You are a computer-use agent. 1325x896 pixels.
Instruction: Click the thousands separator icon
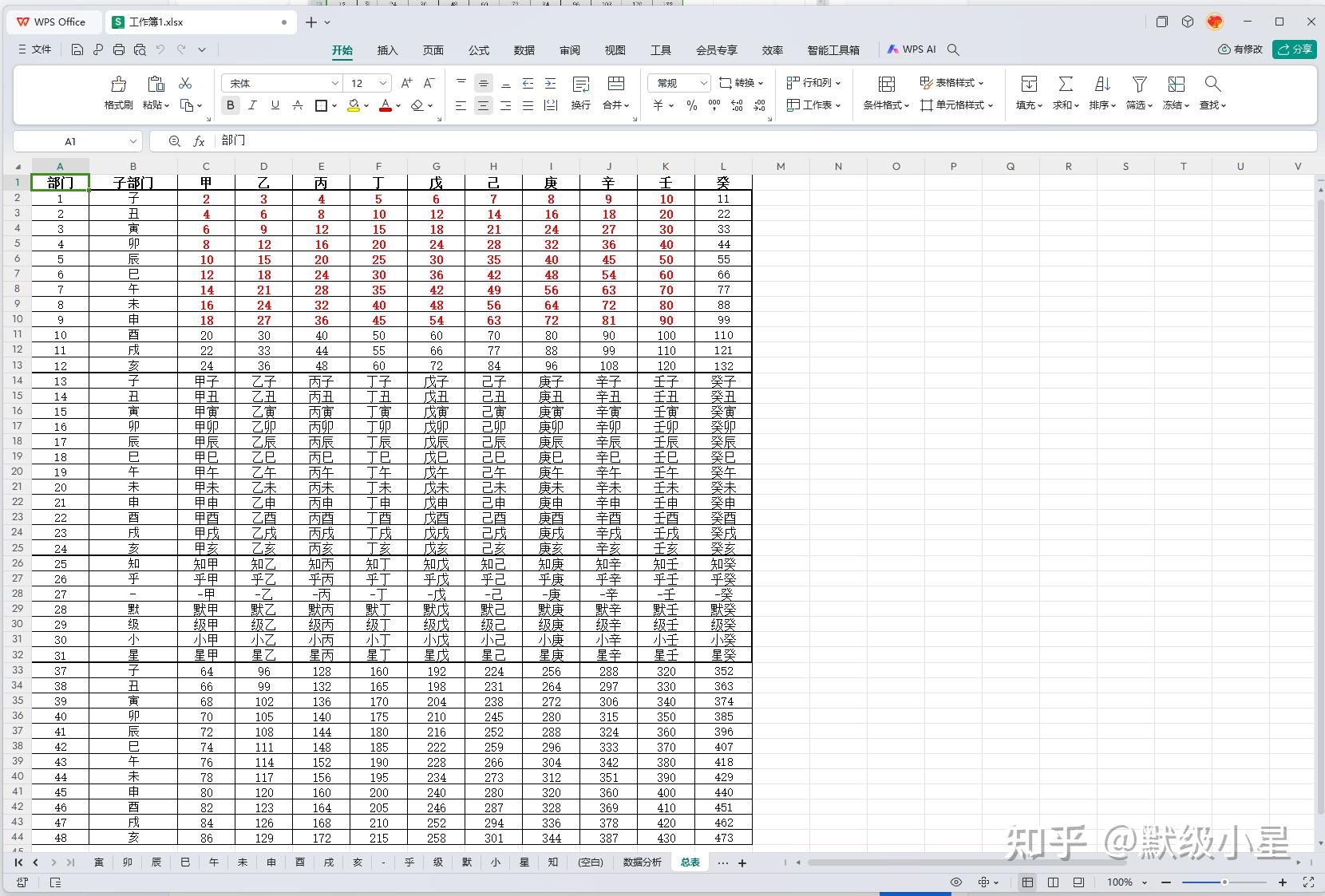pyautogui.click(x=714, y=105)
